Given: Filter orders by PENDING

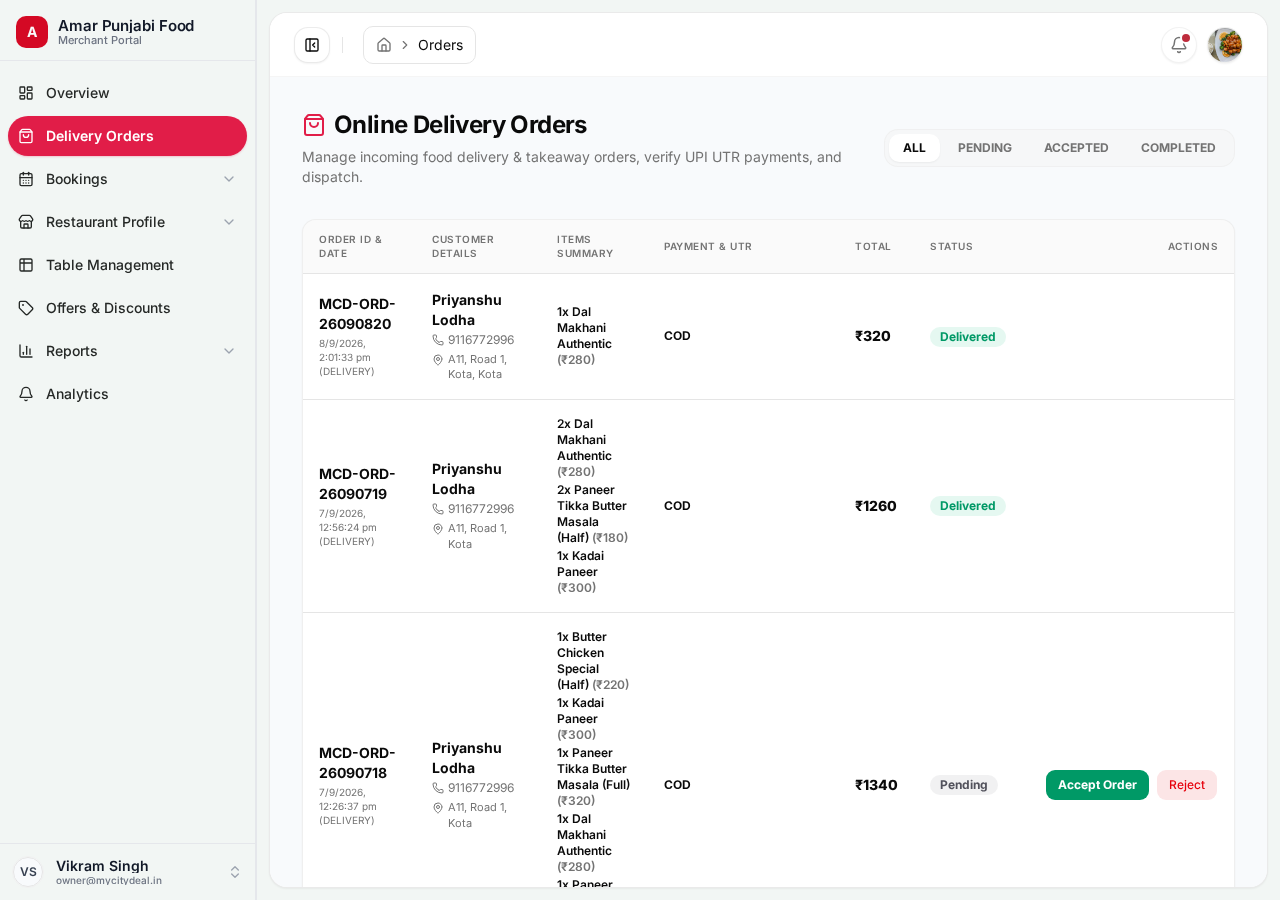Looking at the screenshot, I should pos(985,148).
